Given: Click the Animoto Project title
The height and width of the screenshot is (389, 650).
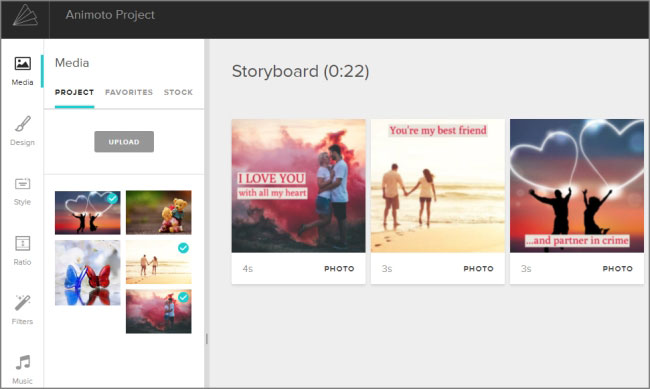Looking at the screenshot, I should [x=110, y=15].
